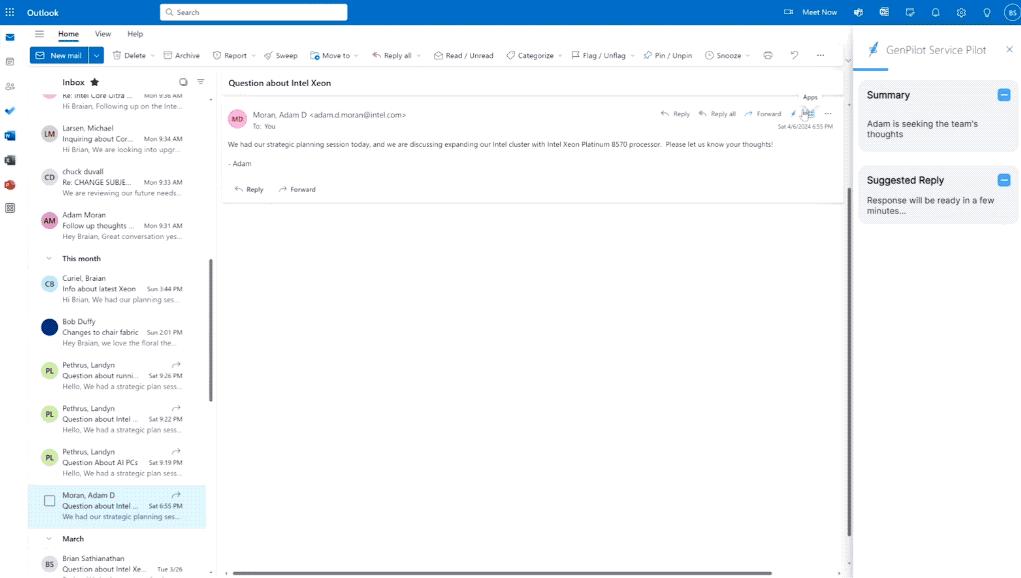The height and width of the screenshot is (578, 1021).
Task: Open the Report dropdown arrow
Action: pos(253,56)
